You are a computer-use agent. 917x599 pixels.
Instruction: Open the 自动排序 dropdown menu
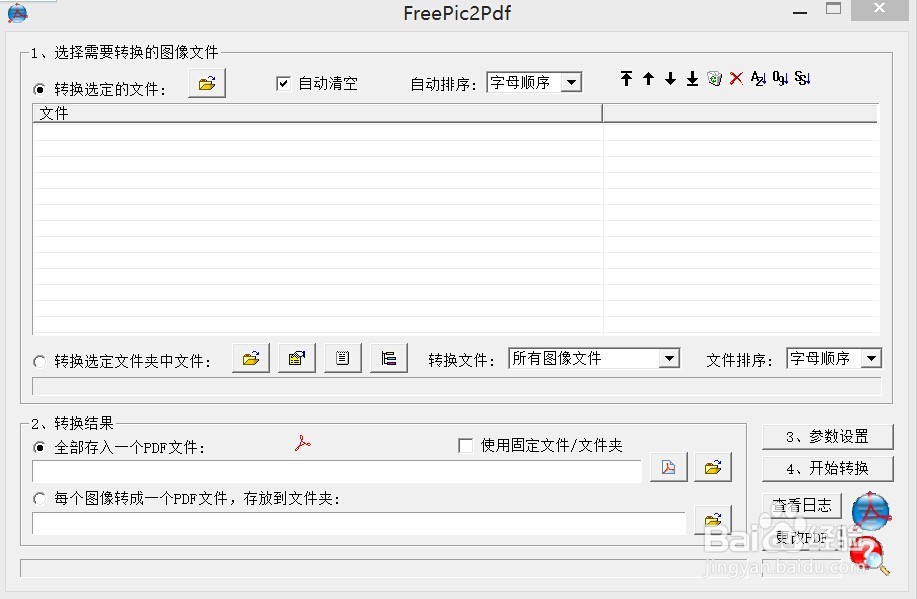point(570,82)
